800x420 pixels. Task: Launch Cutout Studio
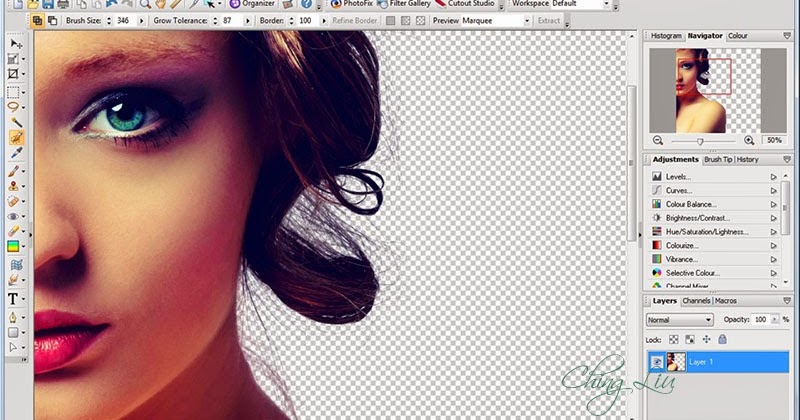coord(465,4)
